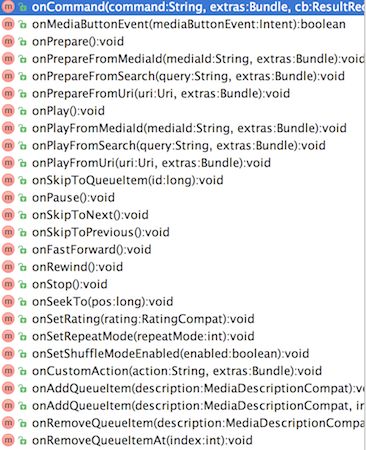This screenshot has width=366, height=450.
Task: Choose onPrepareFromSearch method entry
Action: pos(182,76)
